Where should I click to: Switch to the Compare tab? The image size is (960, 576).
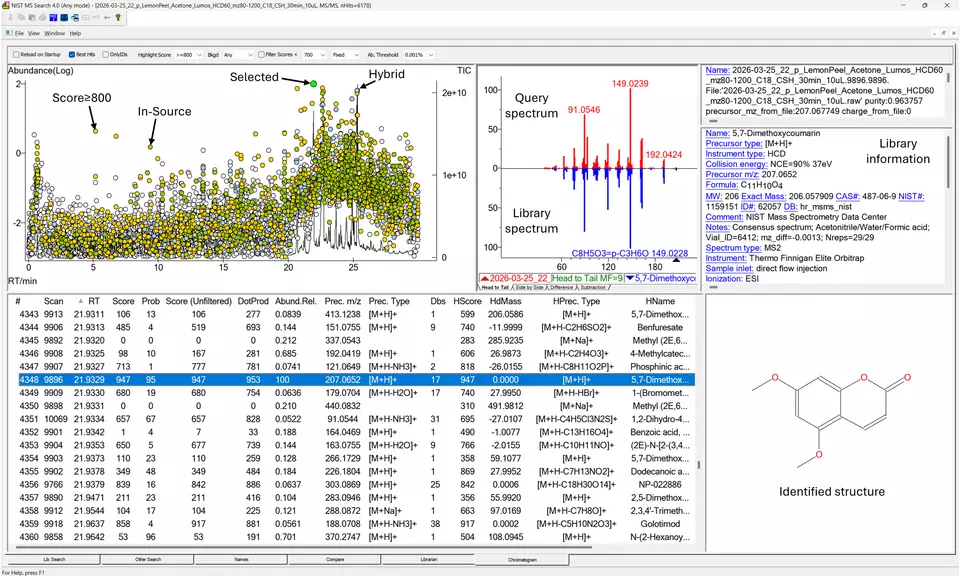(x=335, y=559)
